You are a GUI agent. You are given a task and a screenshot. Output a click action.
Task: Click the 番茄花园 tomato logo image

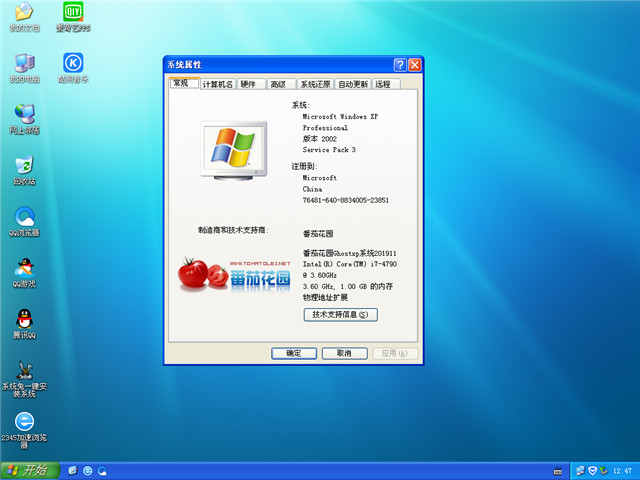pyautogui.click(x=234, y=274)
